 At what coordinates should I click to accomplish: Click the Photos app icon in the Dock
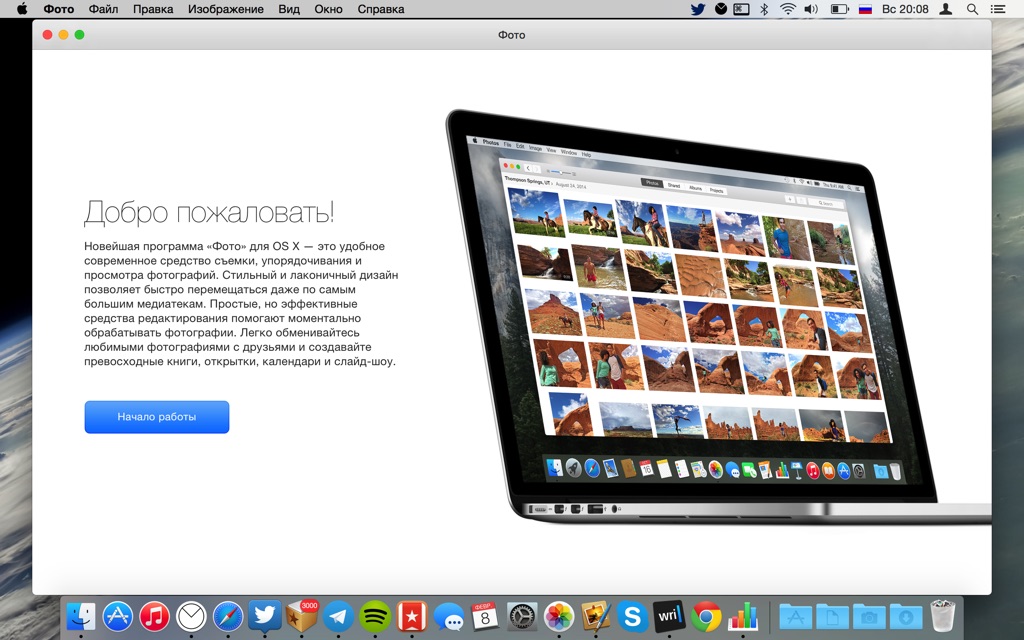coord(559,616)
